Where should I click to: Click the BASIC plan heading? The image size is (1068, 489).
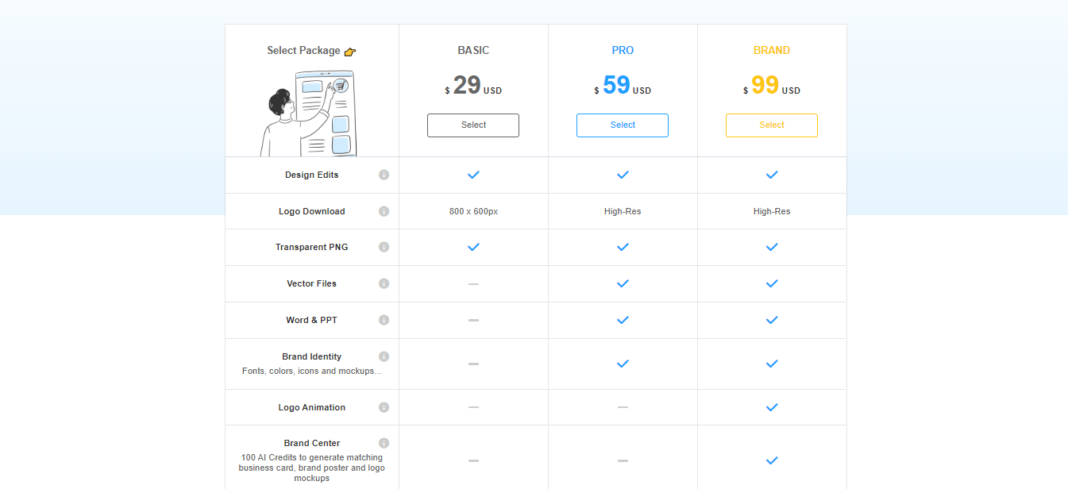click(473, 50)
